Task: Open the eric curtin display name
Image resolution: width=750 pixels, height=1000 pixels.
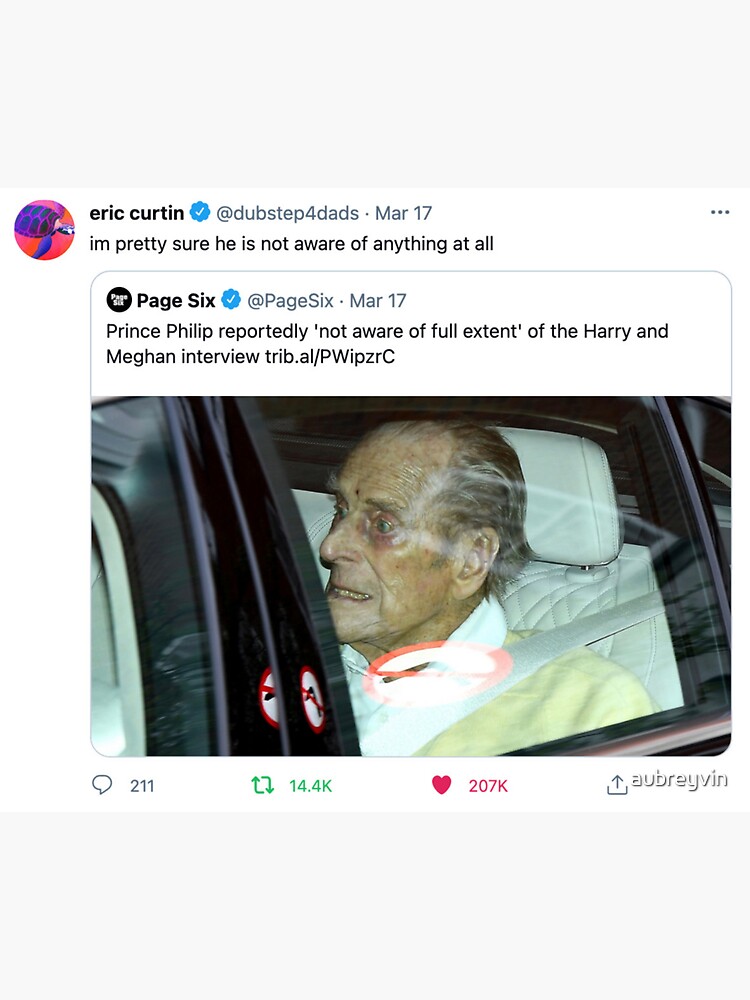Action: point(137,213)
